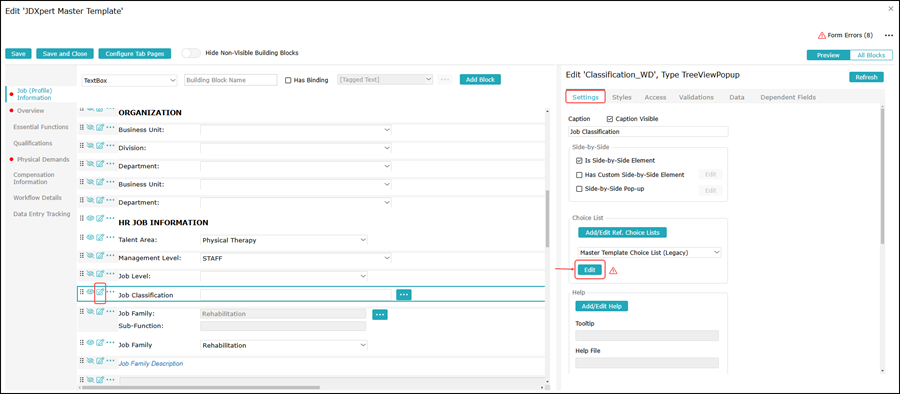Click the Edit button under Choice List
900x394 pixels.
tap(590, 270)
